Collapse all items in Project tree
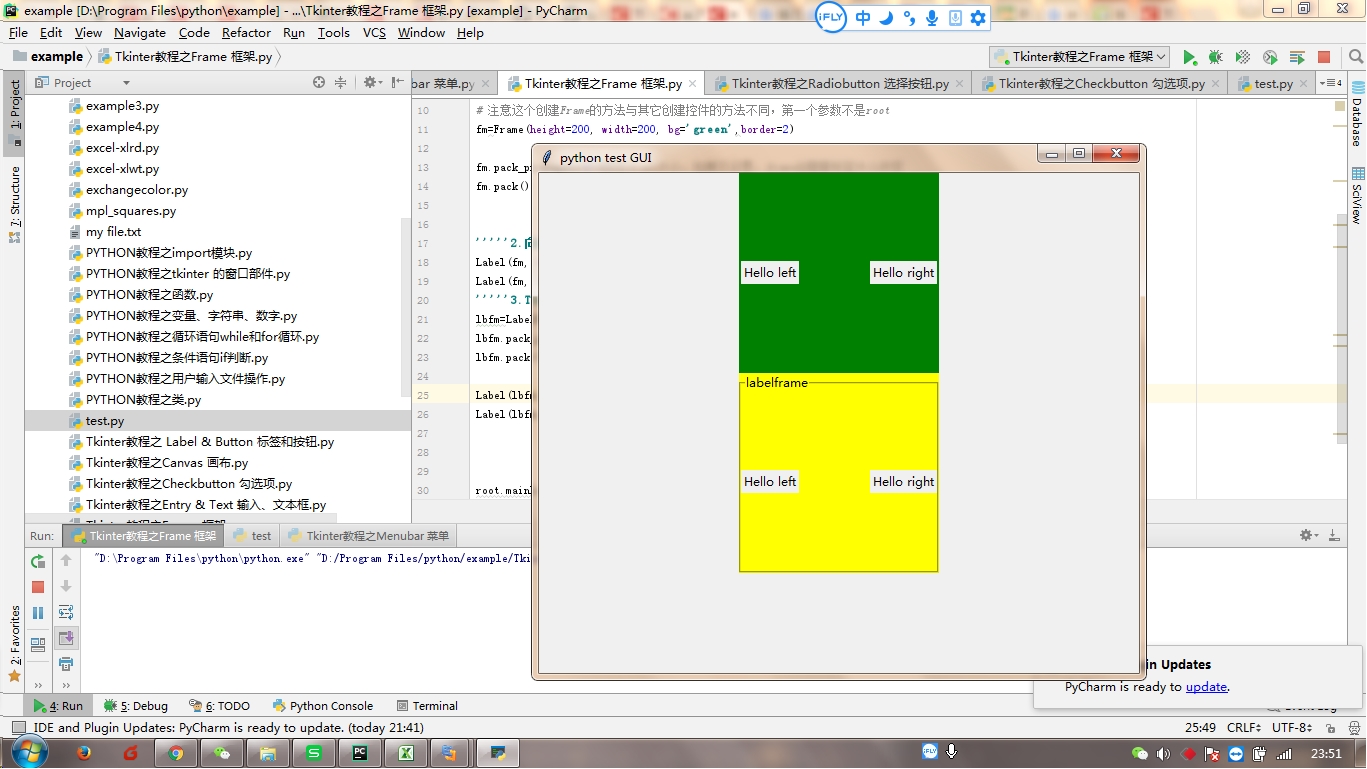This screenshot has height=769, width=1367. point(341,83)
